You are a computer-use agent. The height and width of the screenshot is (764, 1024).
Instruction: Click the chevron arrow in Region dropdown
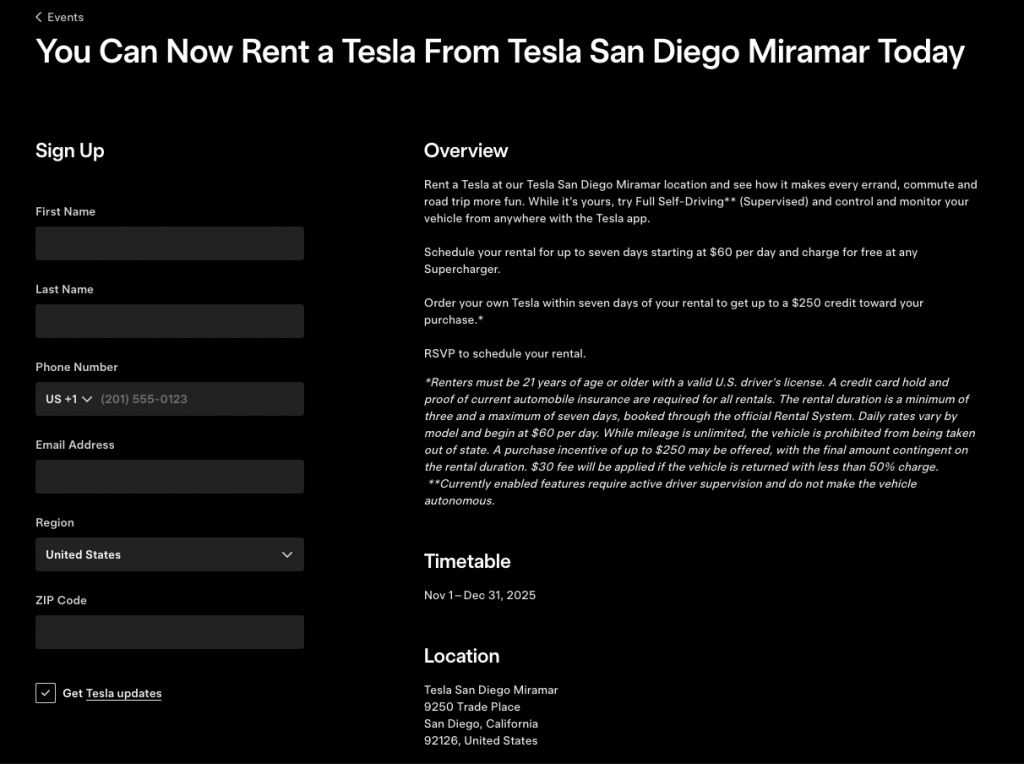287,555
